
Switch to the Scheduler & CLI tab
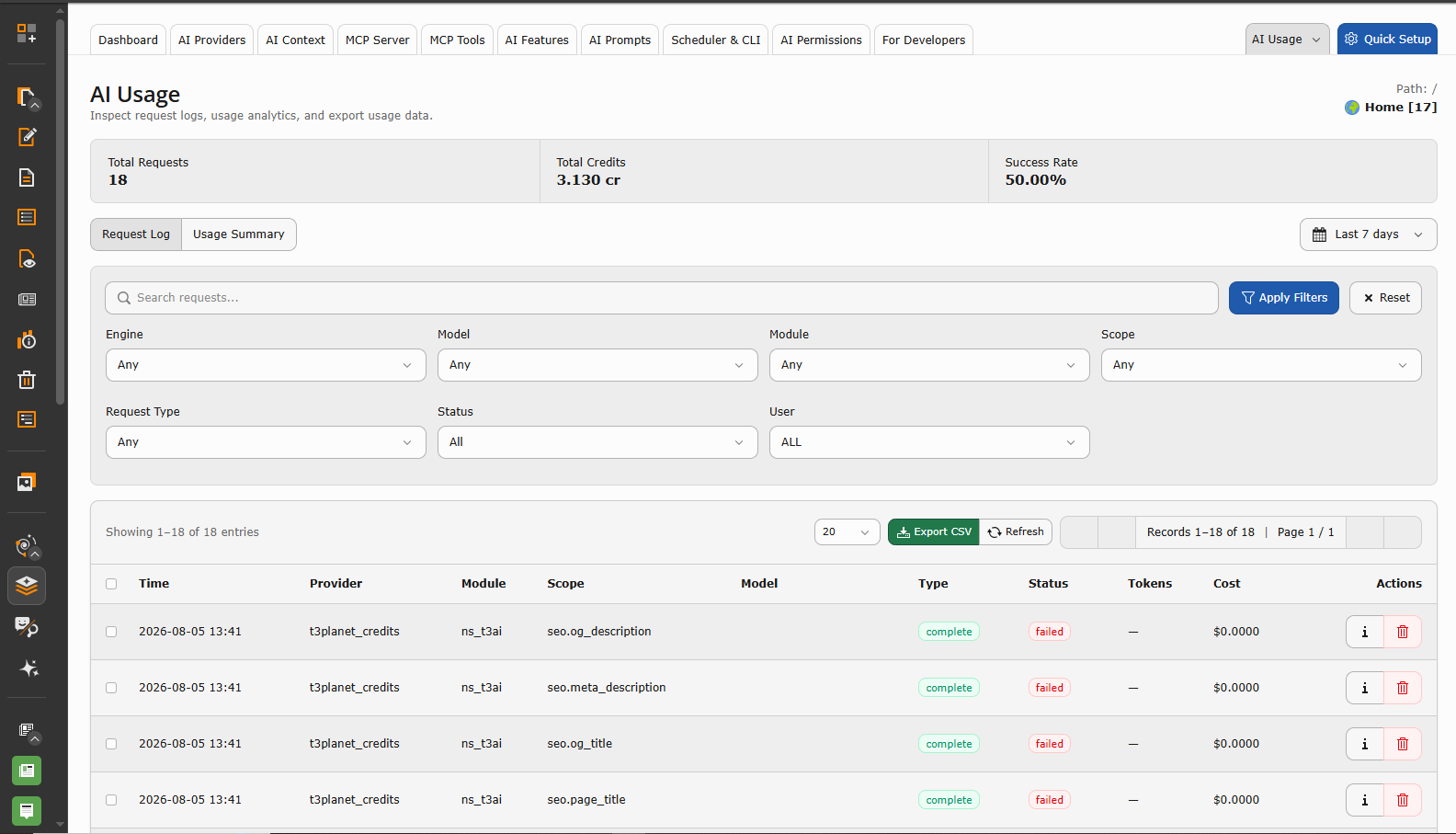pos(715,40)
